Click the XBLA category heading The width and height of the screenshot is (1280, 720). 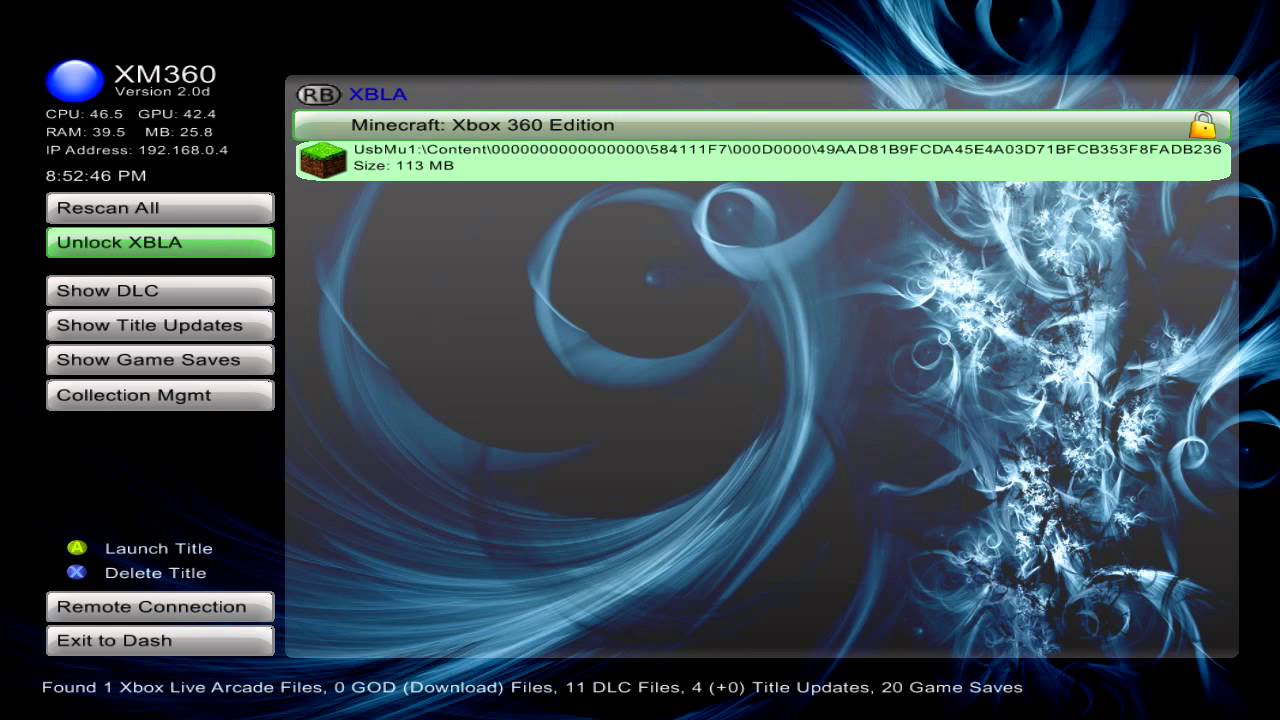[x=377, y=95]
